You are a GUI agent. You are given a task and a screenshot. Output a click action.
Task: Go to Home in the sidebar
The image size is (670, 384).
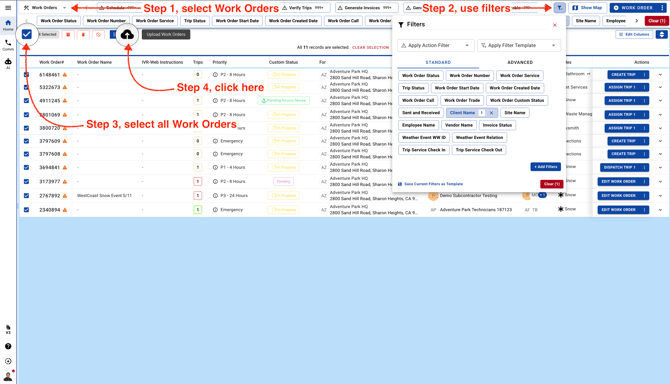8,25
